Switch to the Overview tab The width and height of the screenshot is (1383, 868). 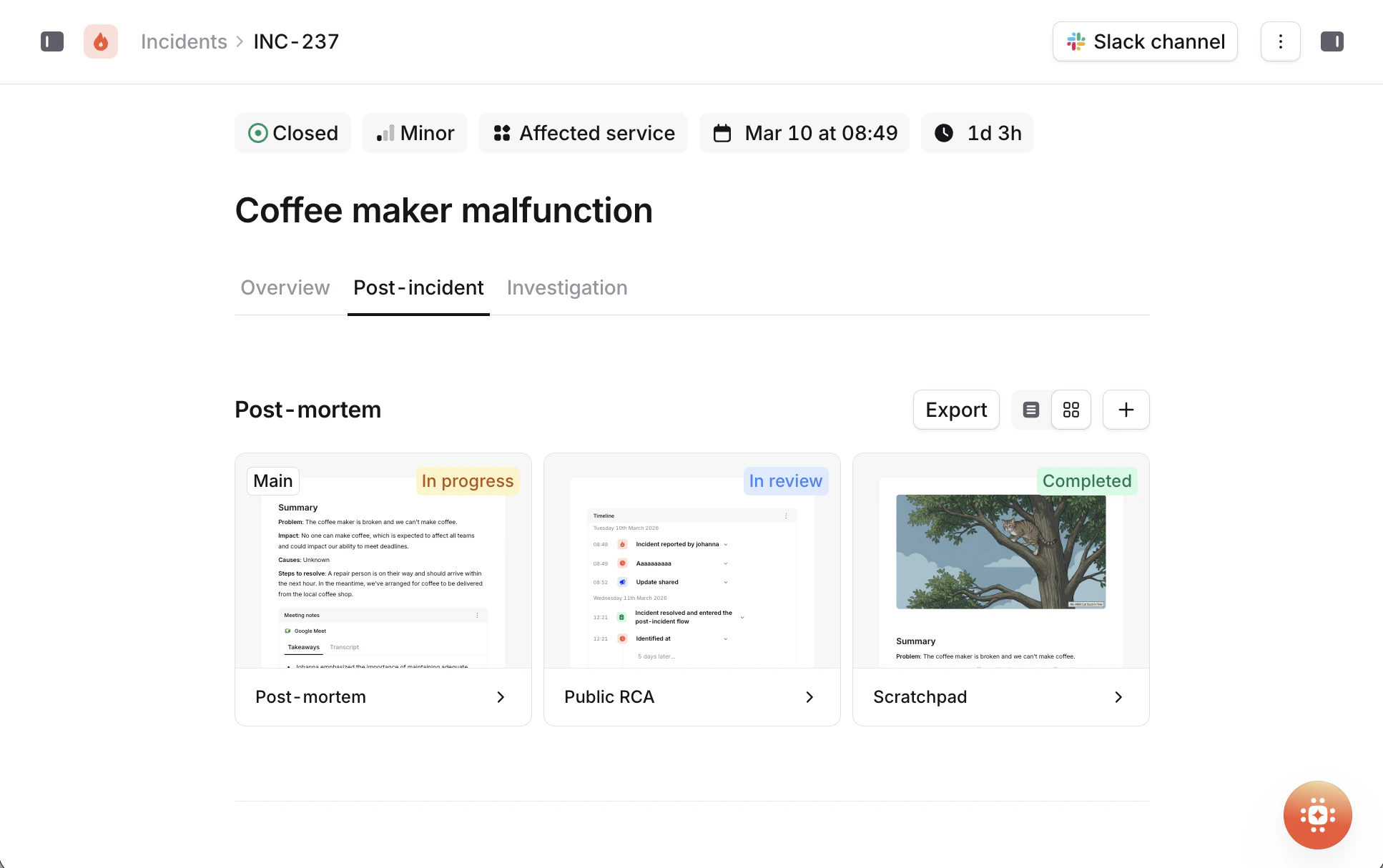point(285,287)
